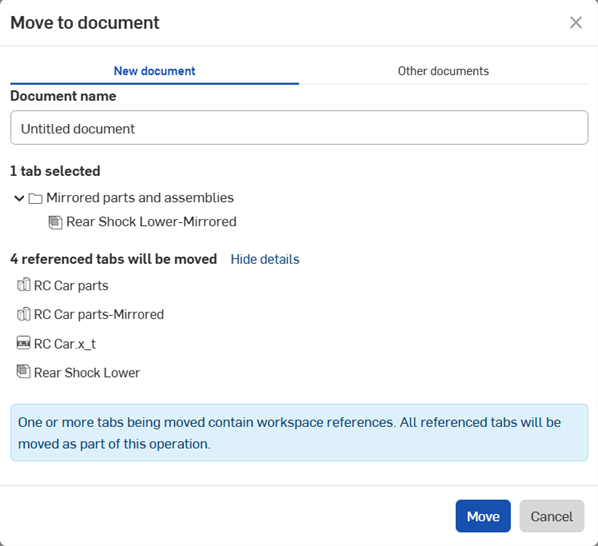Click the 1 tab selected heading
The width and height of the screenshot is (598, 546).
[x=55, y=171]
